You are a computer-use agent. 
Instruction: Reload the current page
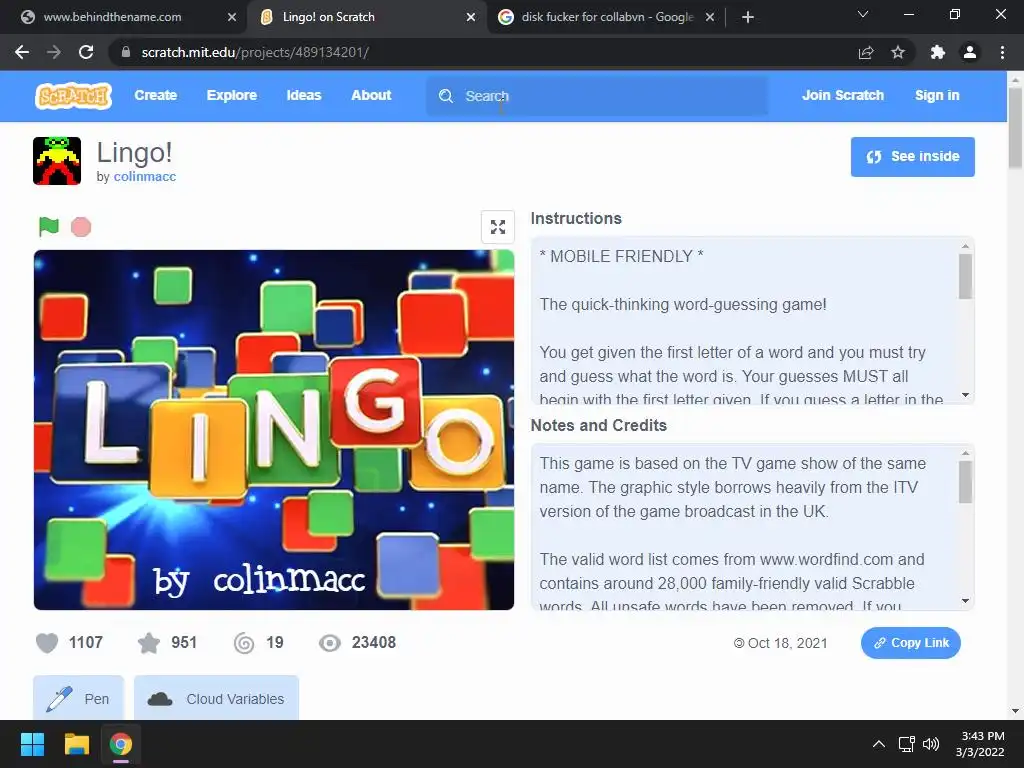[86, 52]
